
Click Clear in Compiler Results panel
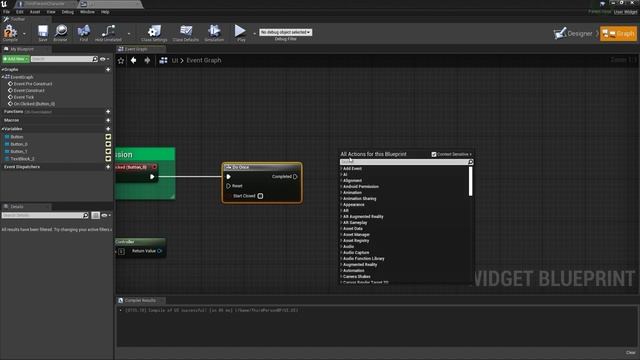(630, 352)
